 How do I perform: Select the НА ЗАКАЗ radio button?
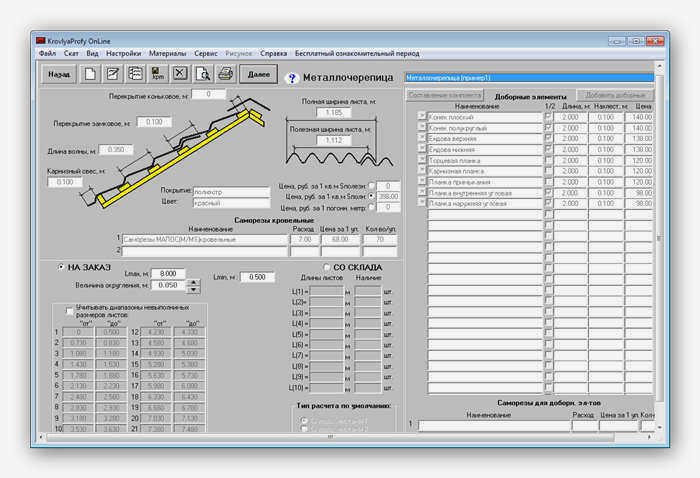pyautogui.click(x=61, y=267)
